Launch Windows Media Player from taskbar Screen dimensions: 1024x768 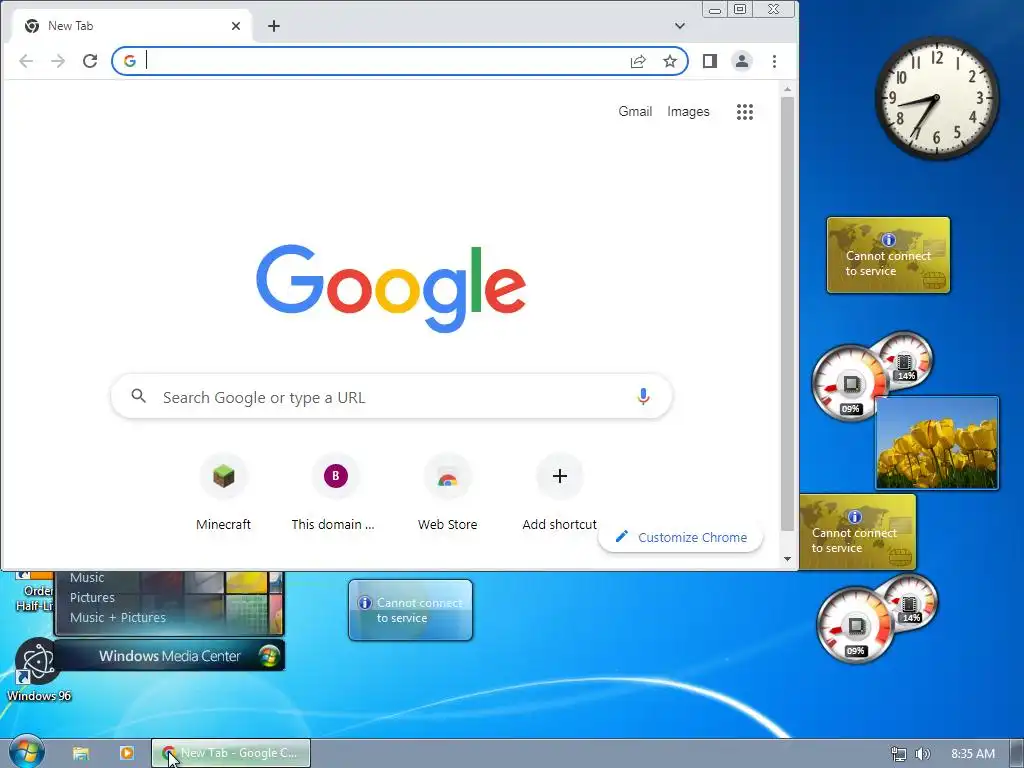(x=127, y=753)
